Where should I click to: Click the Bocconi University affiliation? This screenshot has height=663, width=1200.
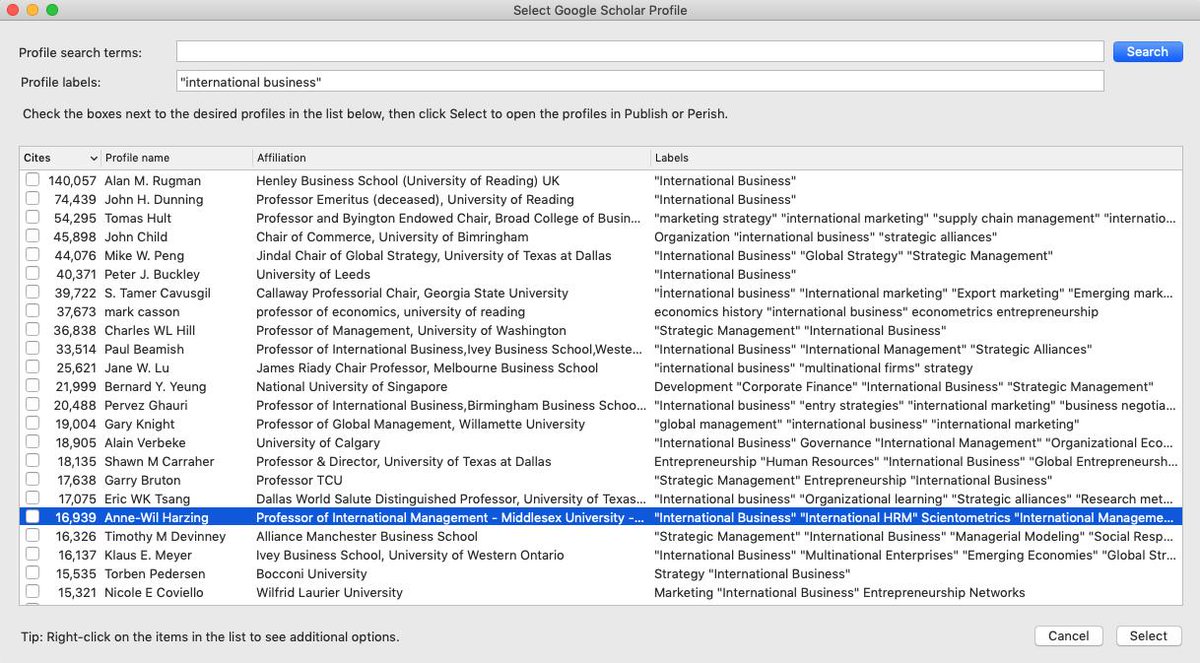tap(311, 574)
